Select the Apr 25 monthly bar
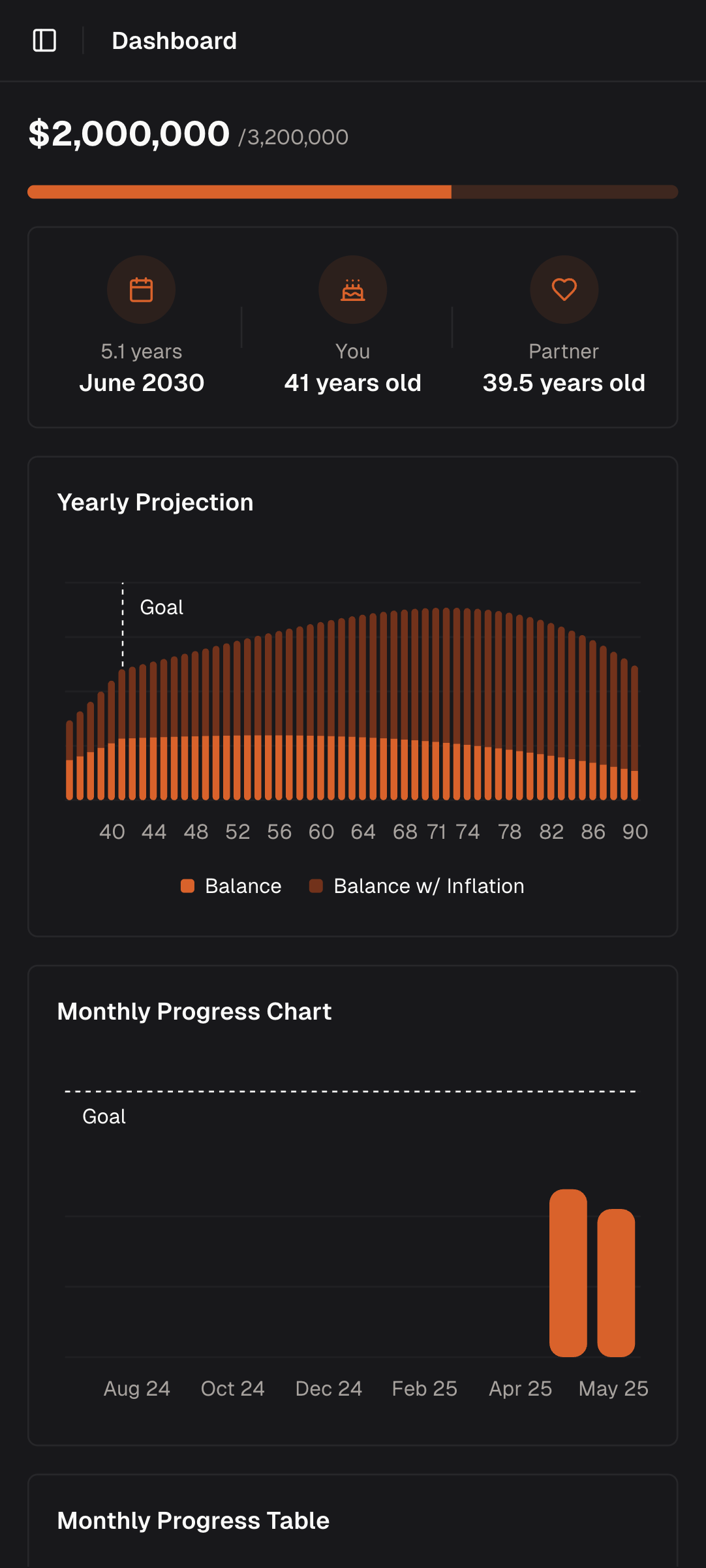The height and width of the screenshot is (1568, 706). 568,1273
